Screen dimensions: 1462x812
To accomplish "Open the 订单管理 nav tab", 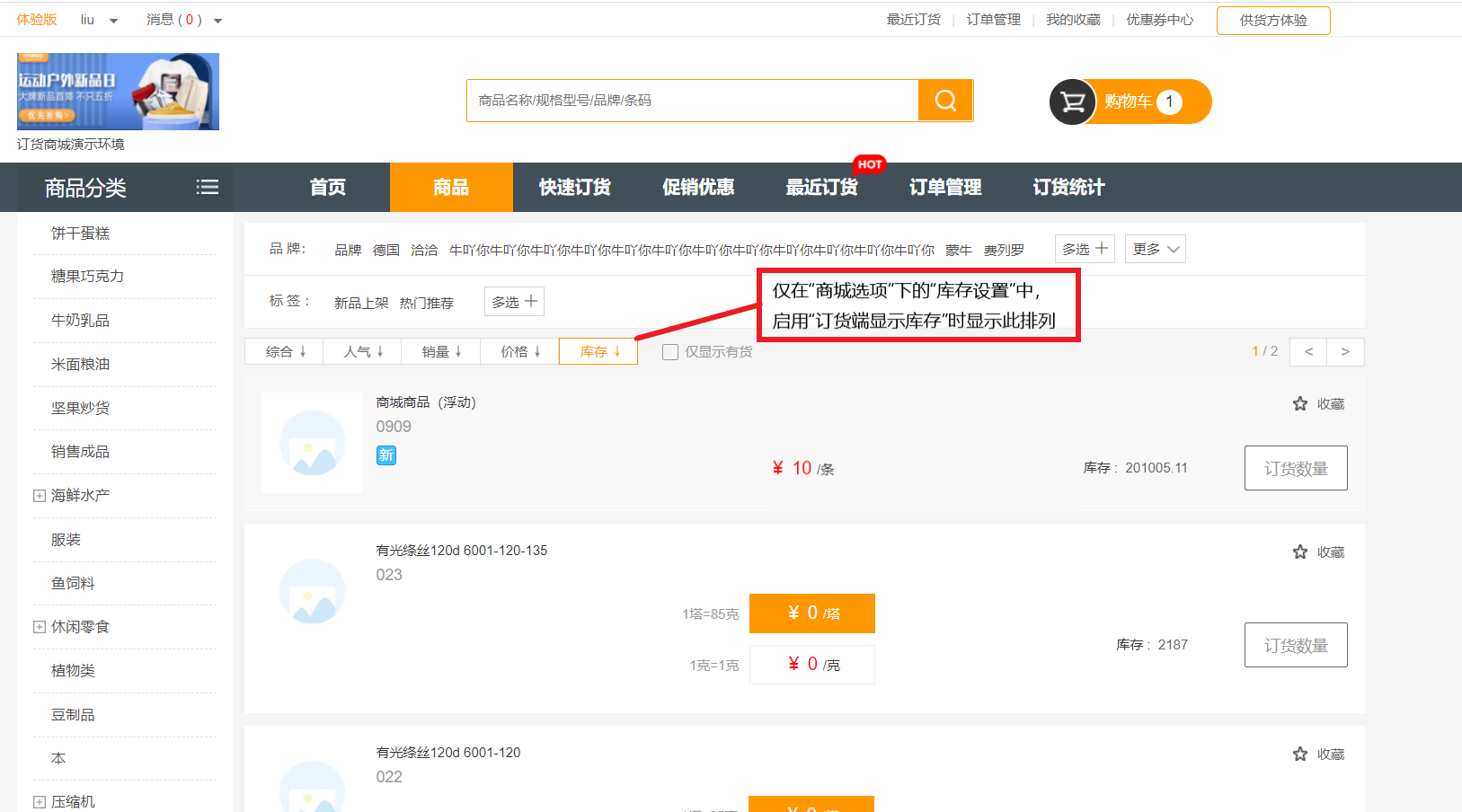I will point(945,187).
